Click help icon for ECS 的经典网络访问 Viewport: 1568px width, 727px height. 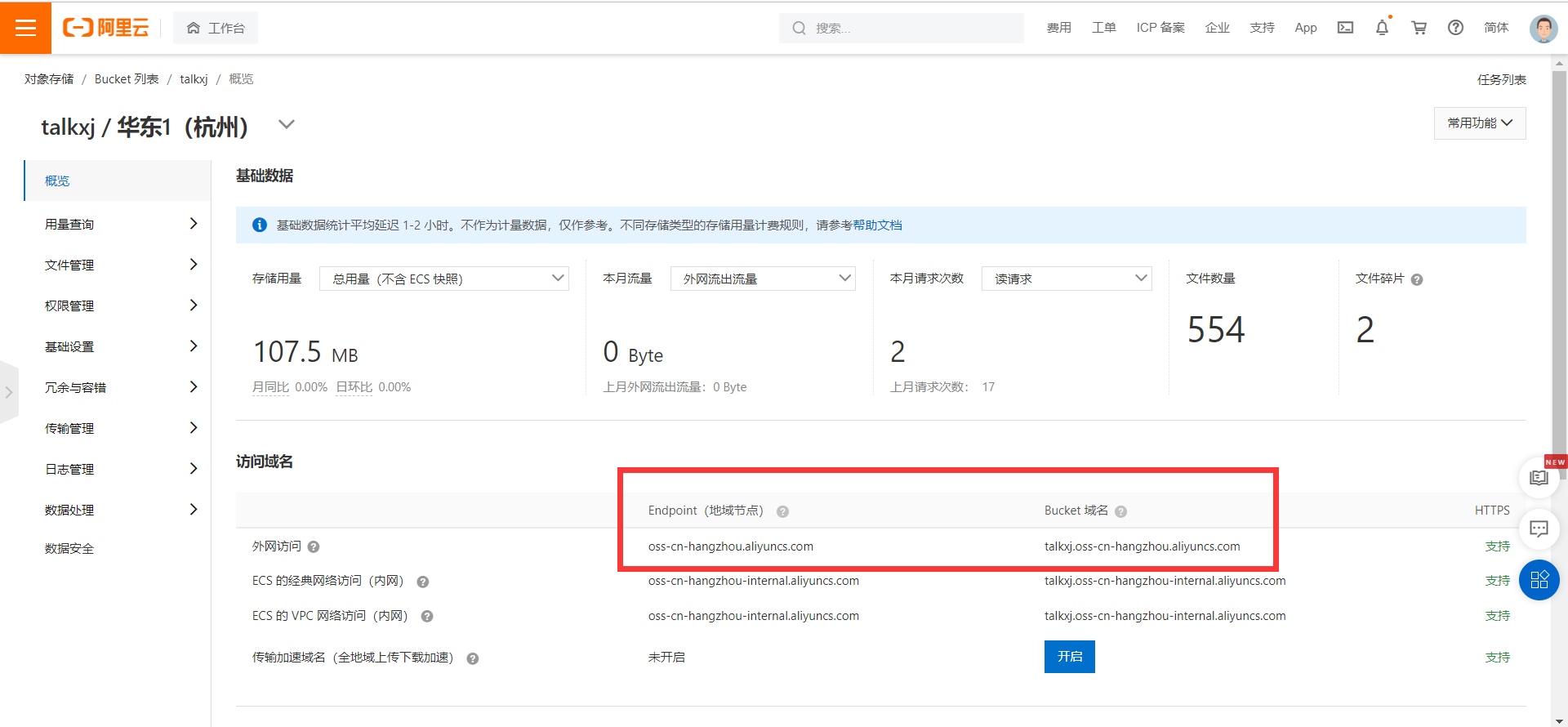[x=423, y=582]
